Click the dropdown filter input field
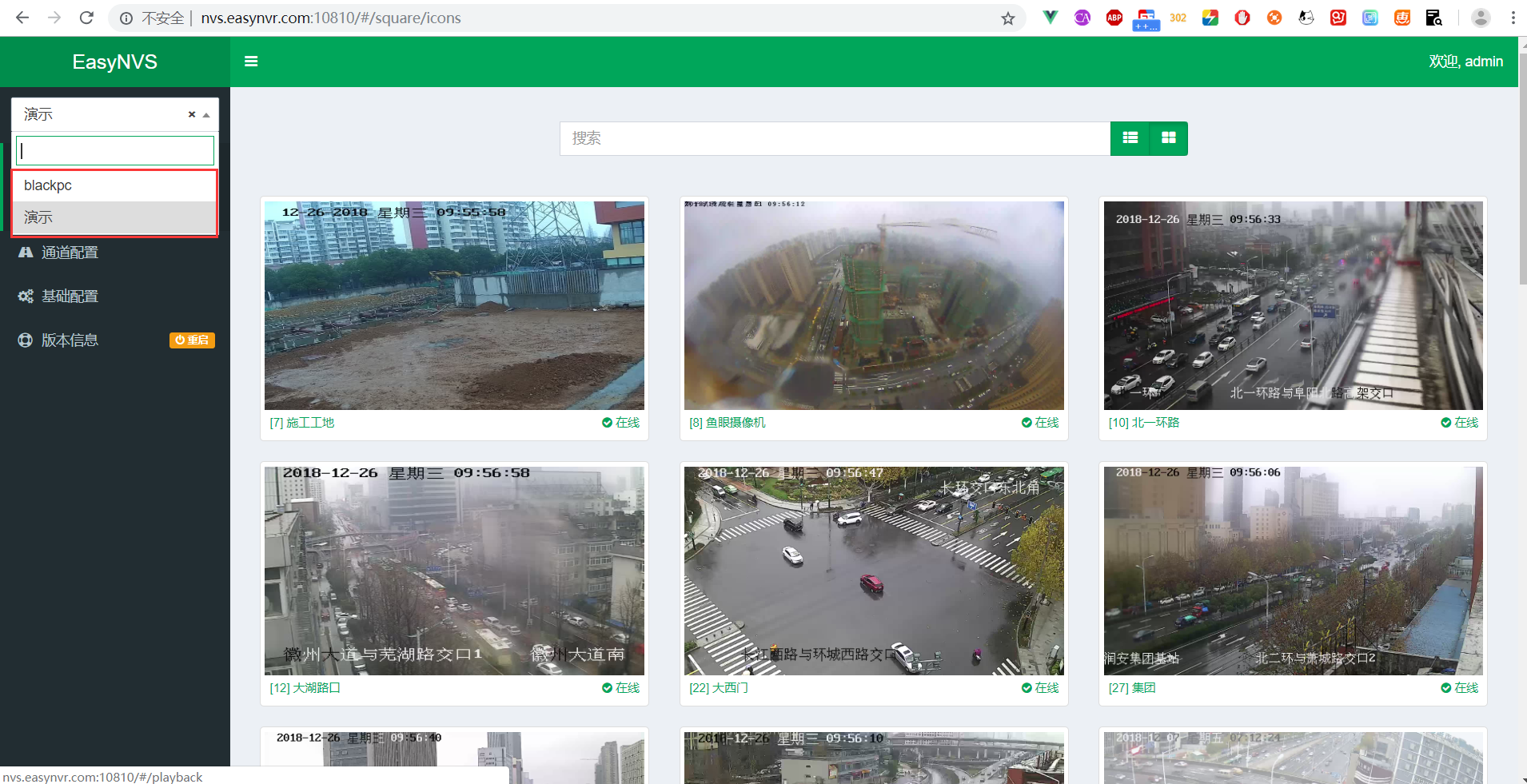This screenshot has width=1527, height=784. [x=115, y=150]
